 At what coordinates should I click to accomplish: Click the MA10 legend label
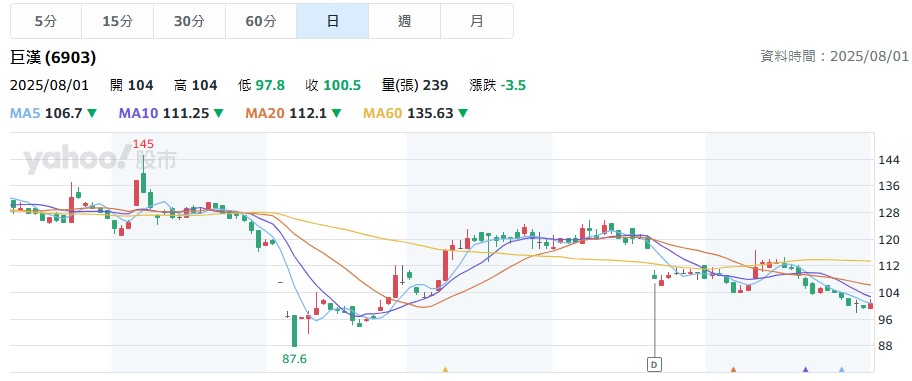point(137,113)
